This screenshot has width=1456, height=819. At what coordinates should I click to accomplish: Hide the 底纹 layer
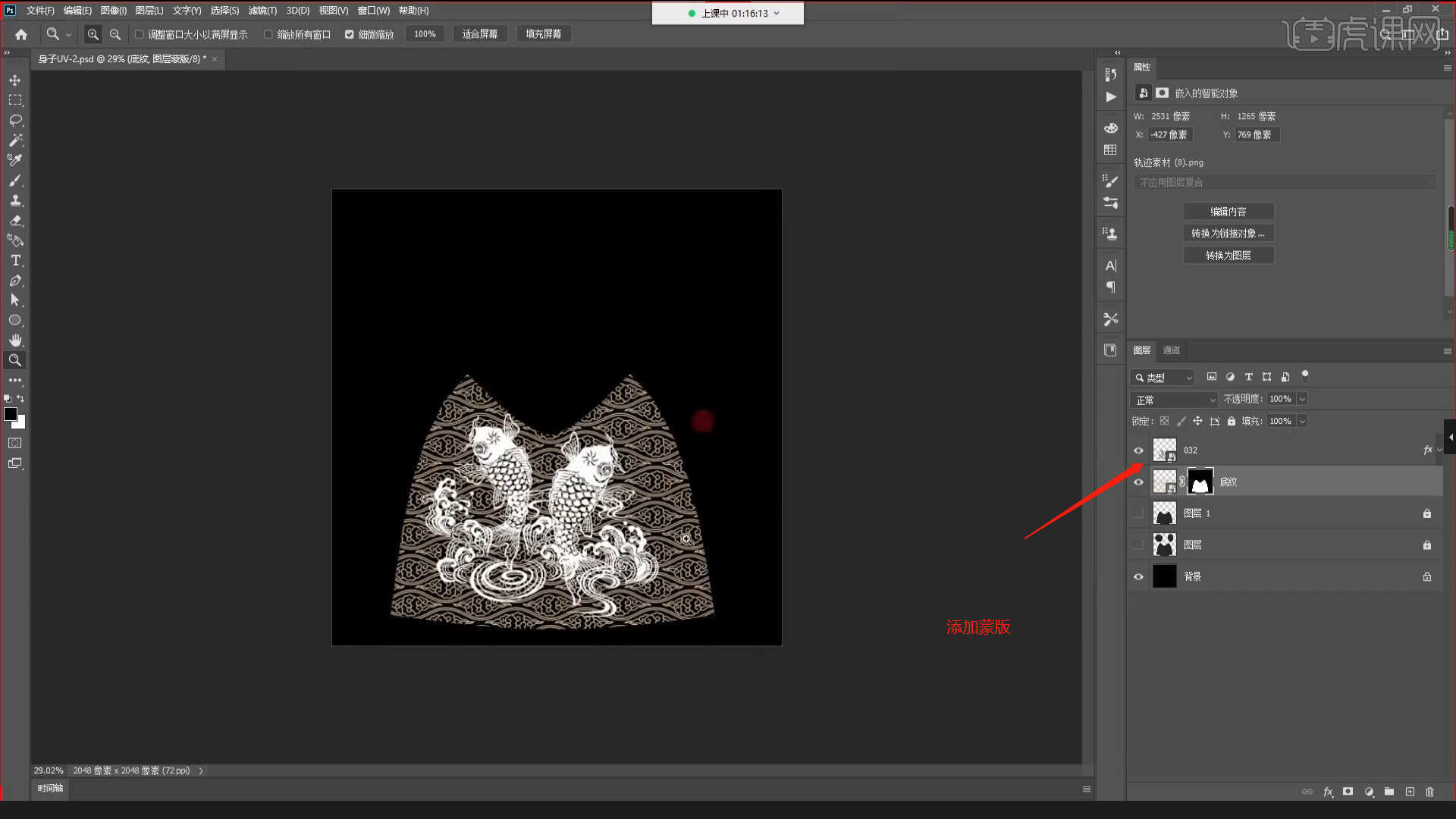coord(1138,482)
